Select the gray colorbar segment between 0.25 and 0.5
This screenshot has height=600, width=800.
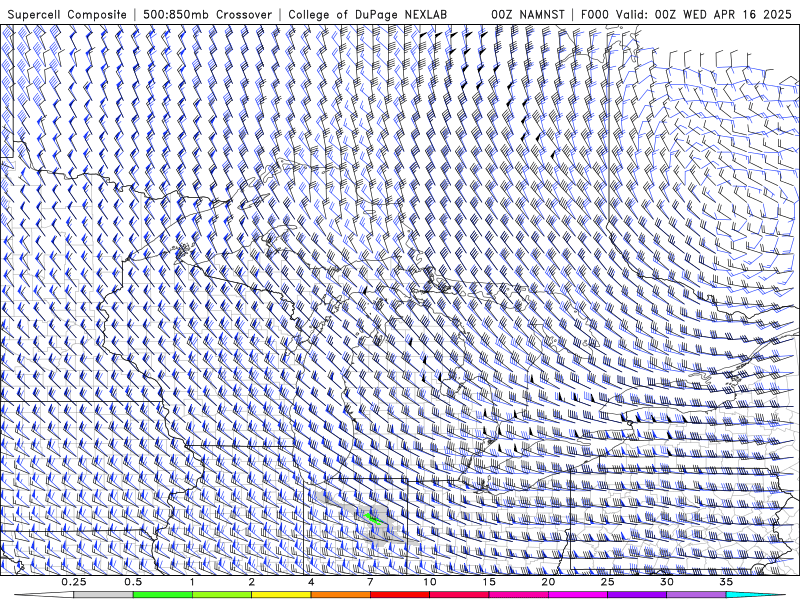click(104, 595)
